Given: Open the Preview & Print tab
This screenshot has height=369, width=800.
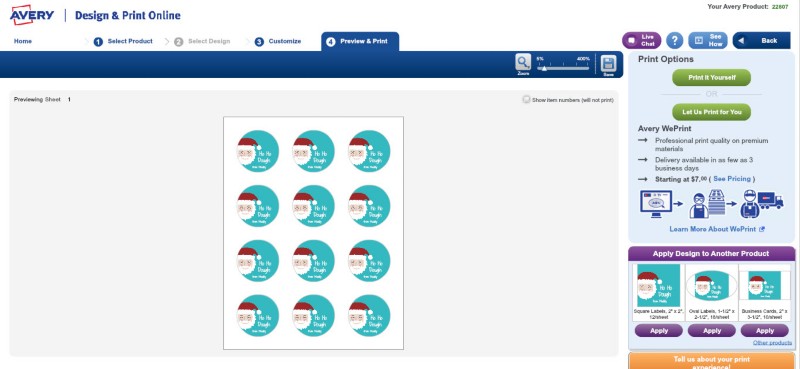Looking at the screenshot, I should [x=360, y=41].
